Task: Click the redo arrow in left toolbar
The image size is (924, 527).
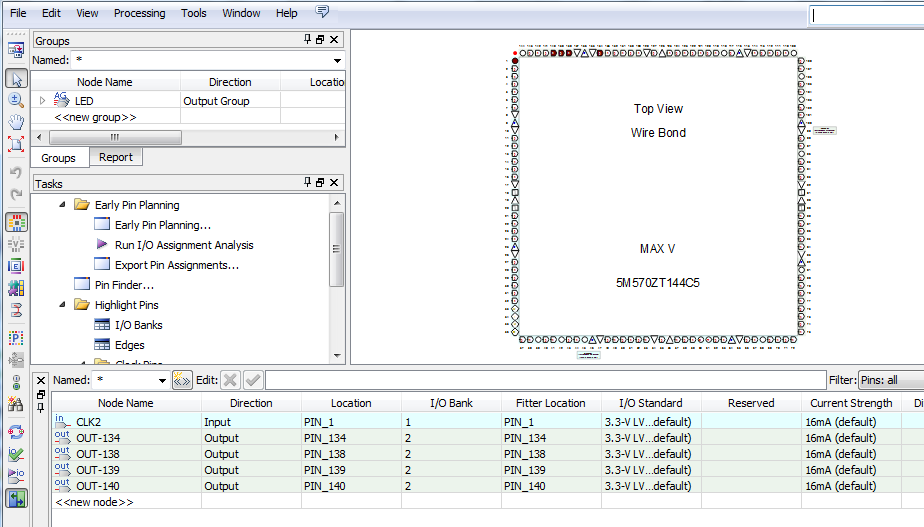Action: click(16, 194)
